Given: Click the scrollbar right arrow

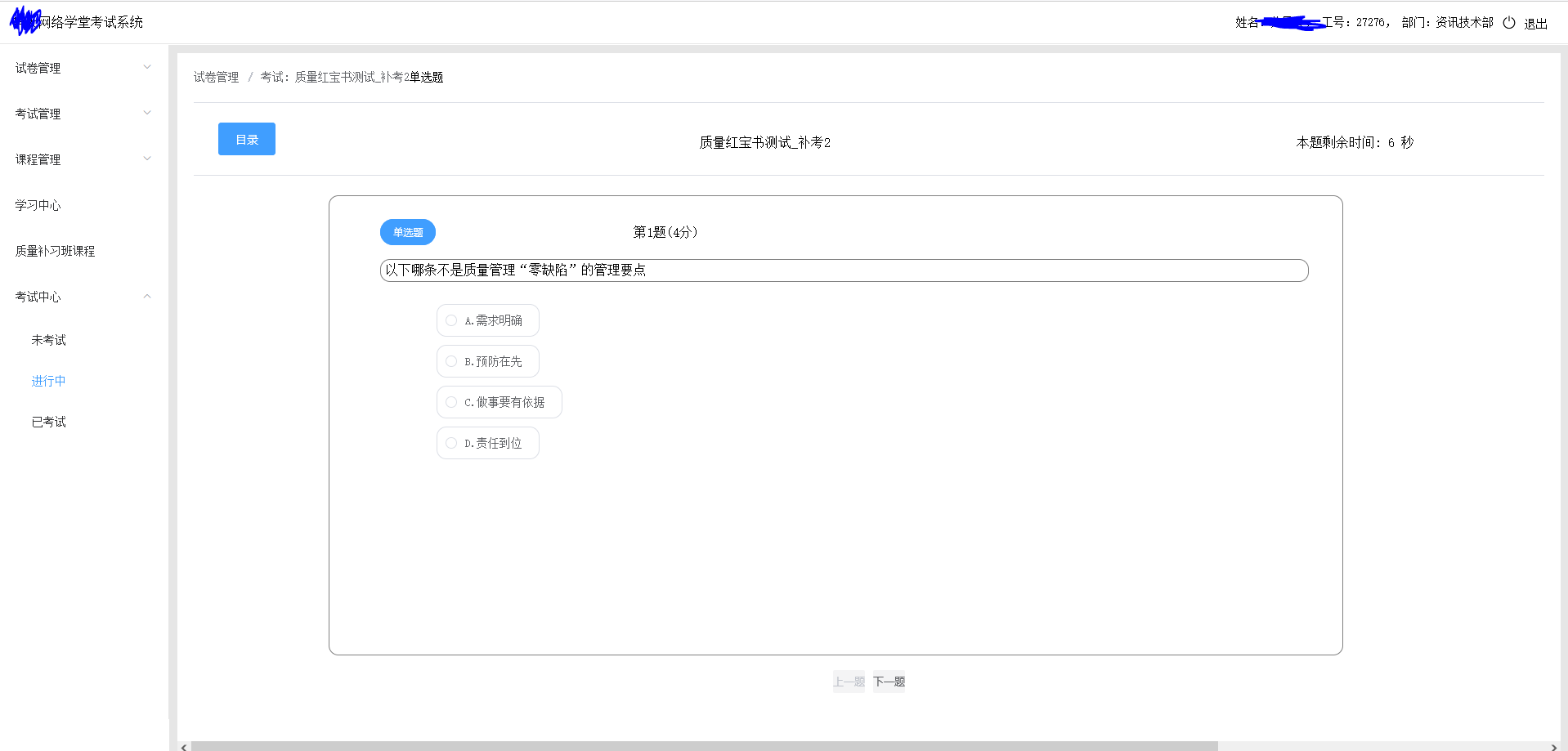Looking at the screenshot, I should [x=1553, y=746].
